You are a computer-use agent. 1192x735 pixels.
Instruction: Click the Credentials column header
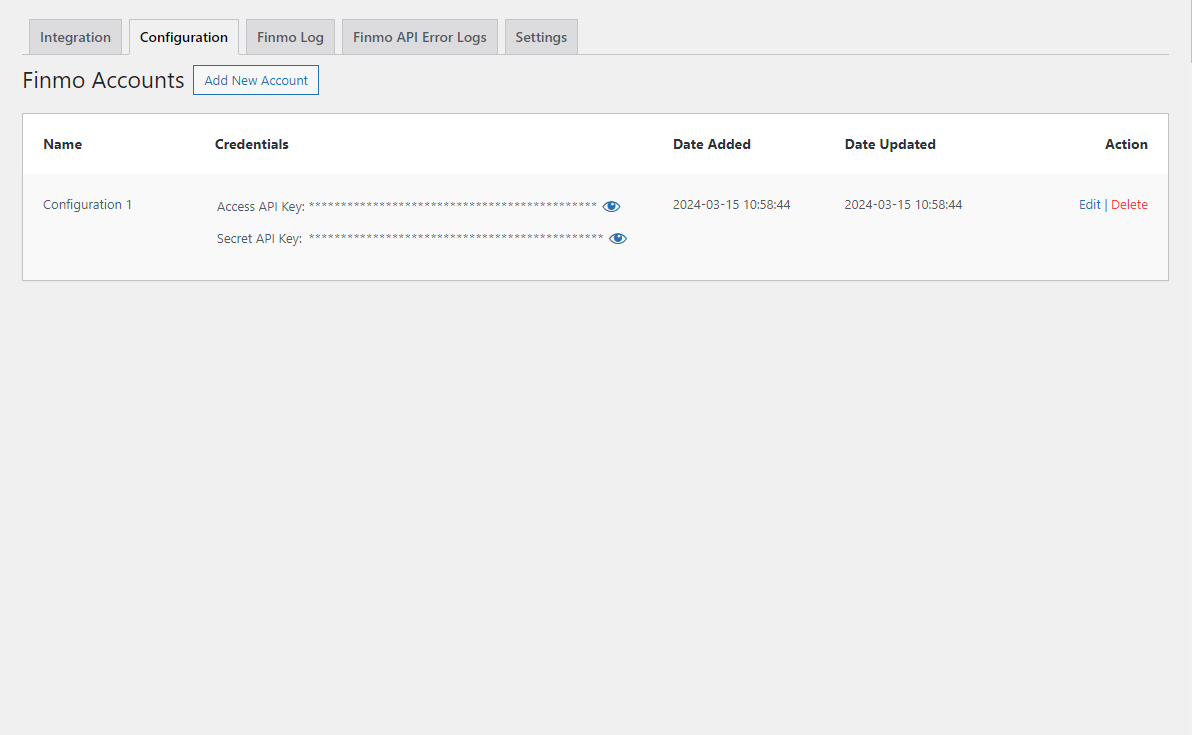click(x=252, y=144)
